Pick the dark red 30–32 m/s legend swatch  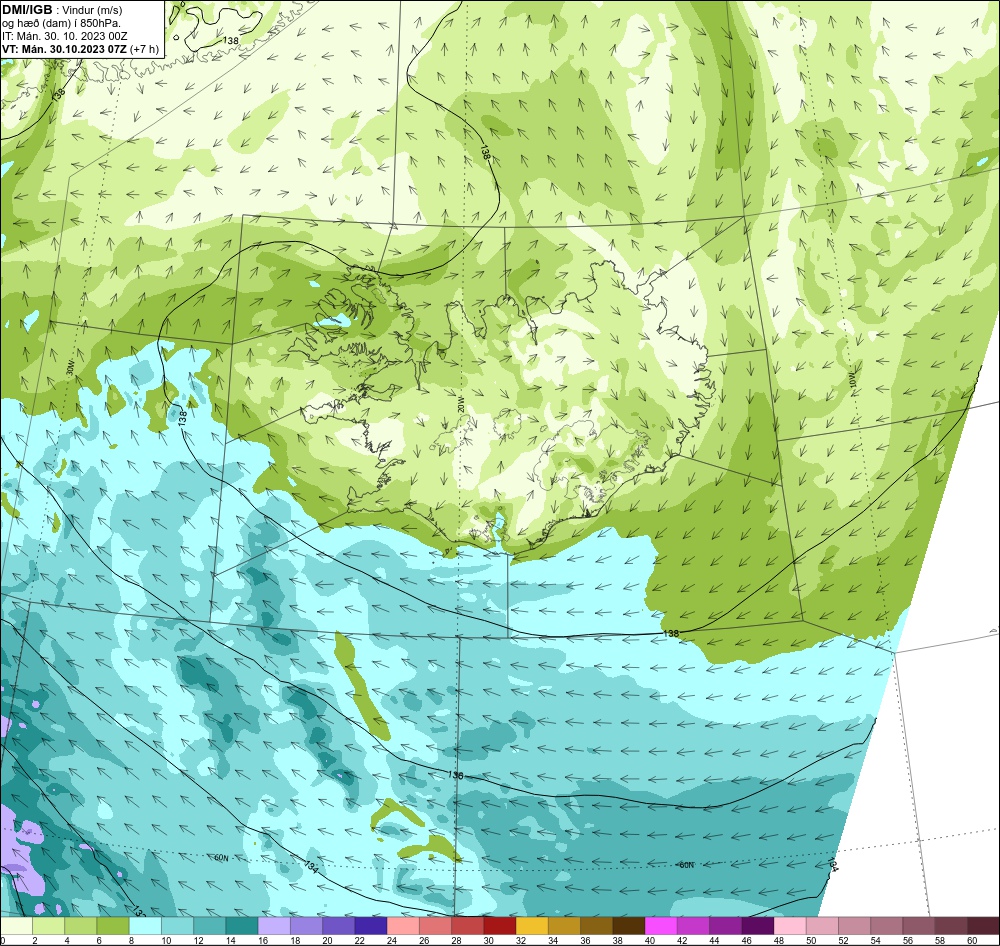pos(499,926)
